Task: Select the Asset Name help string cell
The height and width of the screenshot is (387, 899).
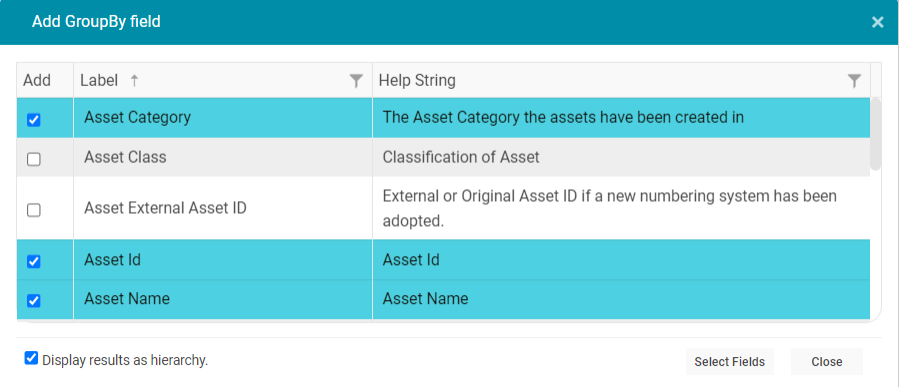Action: tap(621, 299)
